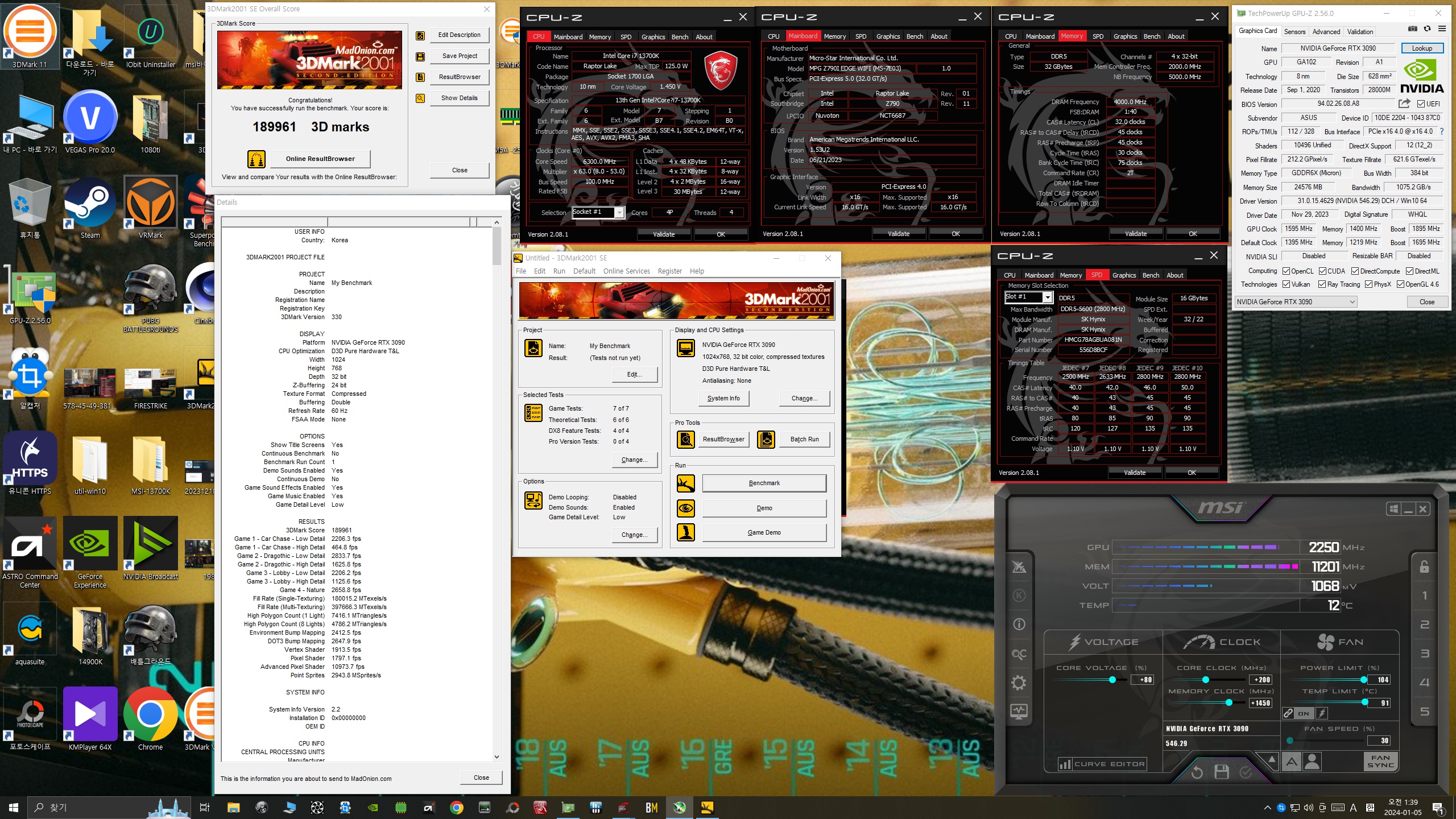Image resolution: width=1456 pixels, height=819 pixels.
Task: Click the Online ResultBrowser icon
Action: click(x=257, y=159)
